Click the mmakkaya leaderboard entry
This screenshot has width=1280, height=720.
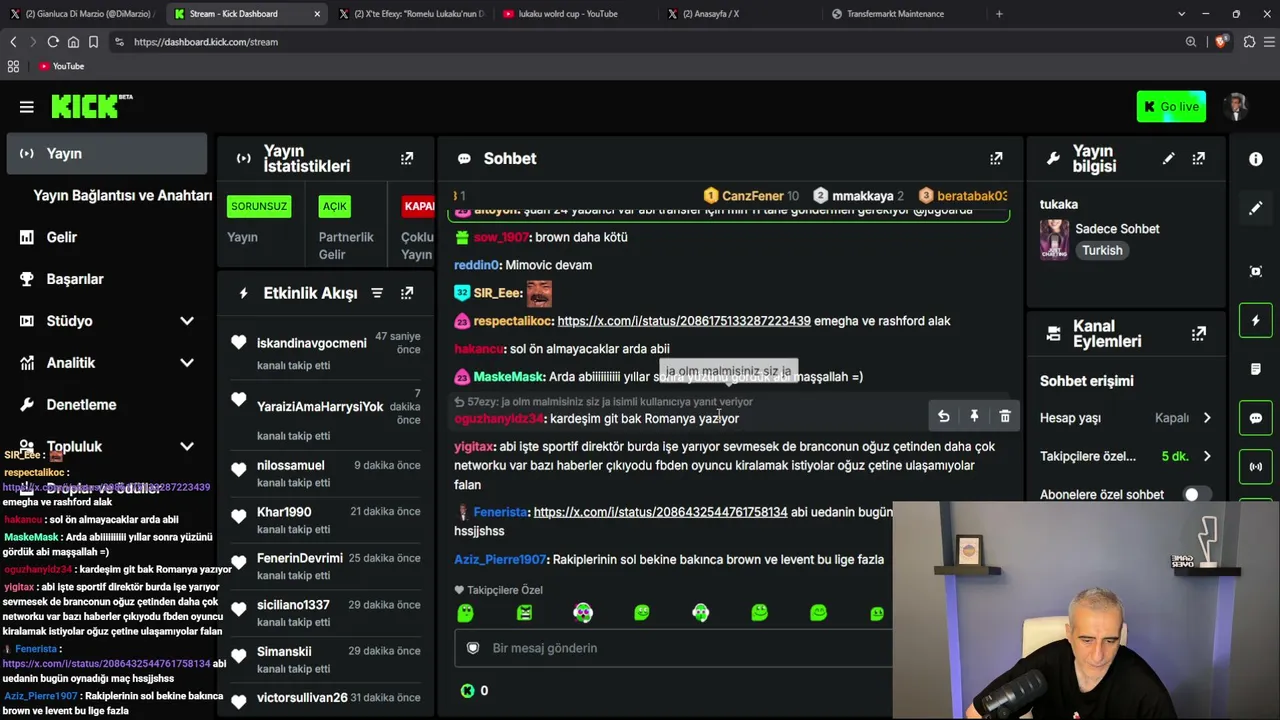[858, 196]
